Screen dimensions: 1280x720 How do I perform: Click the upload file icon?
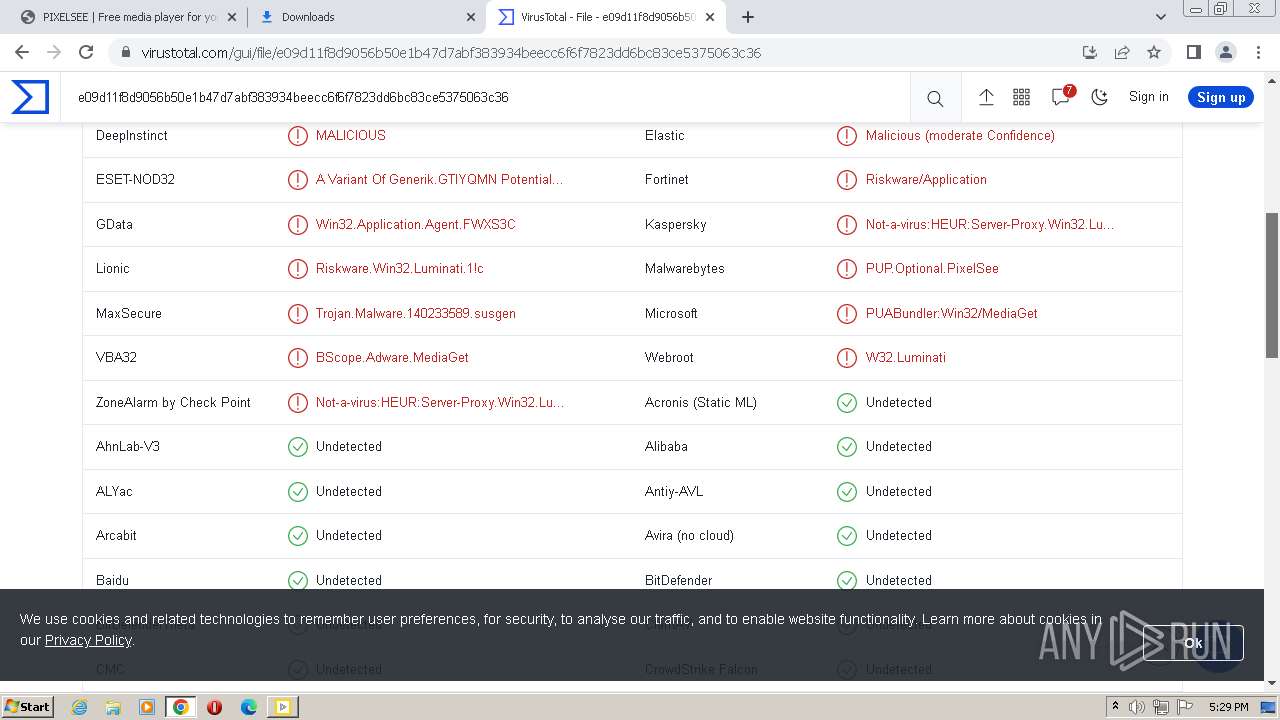(x=986, y=97)
